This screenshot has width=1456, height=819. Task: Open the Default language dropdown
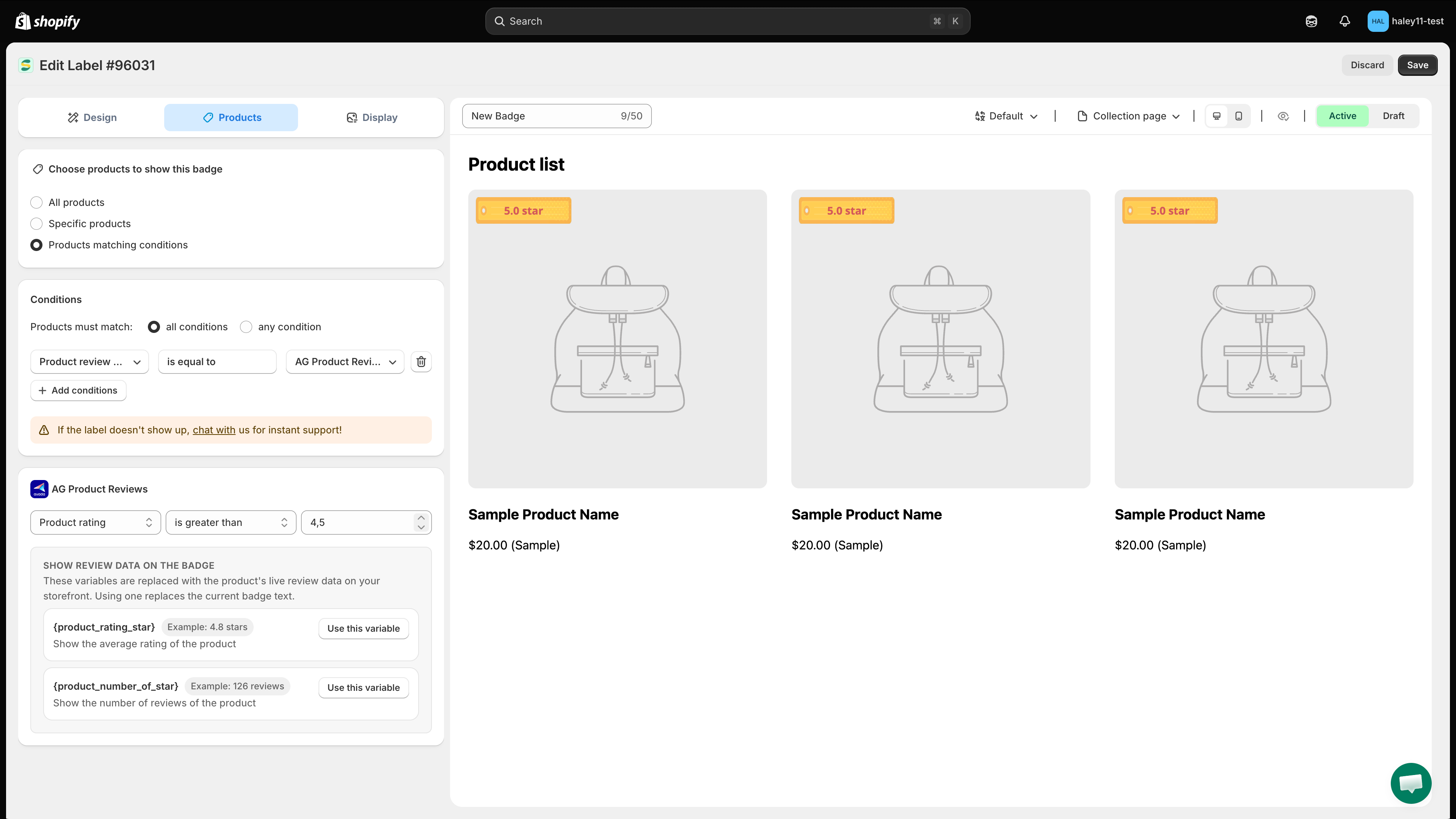(x=1006, y=116)
